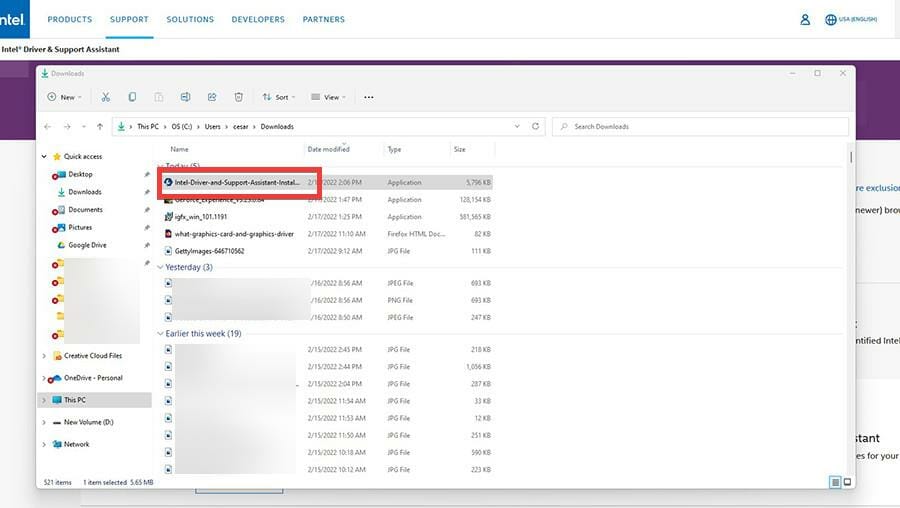
Task: Switch to large thumbnails view icon
Action: coord(847,482)
